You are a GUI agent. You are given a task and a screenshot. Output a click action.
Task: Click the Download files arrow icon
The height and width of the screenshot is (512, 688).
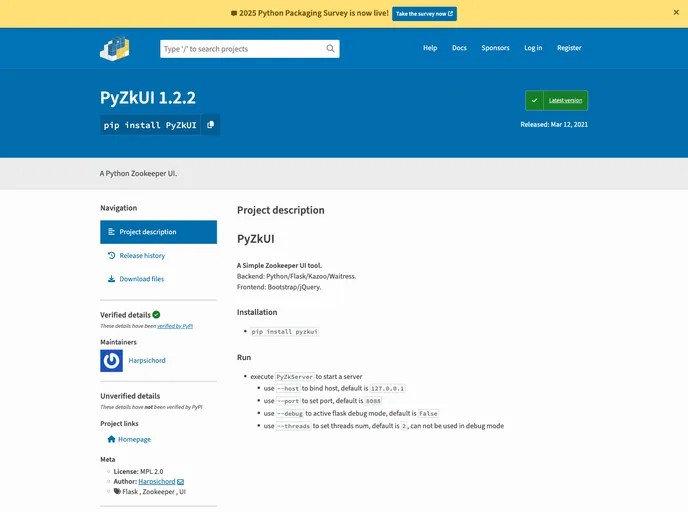(111, 279)
